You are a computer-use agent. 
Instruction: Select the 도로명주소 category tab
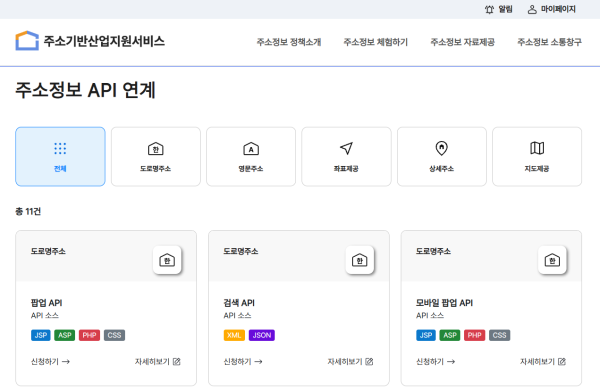[x=155, y=156]
